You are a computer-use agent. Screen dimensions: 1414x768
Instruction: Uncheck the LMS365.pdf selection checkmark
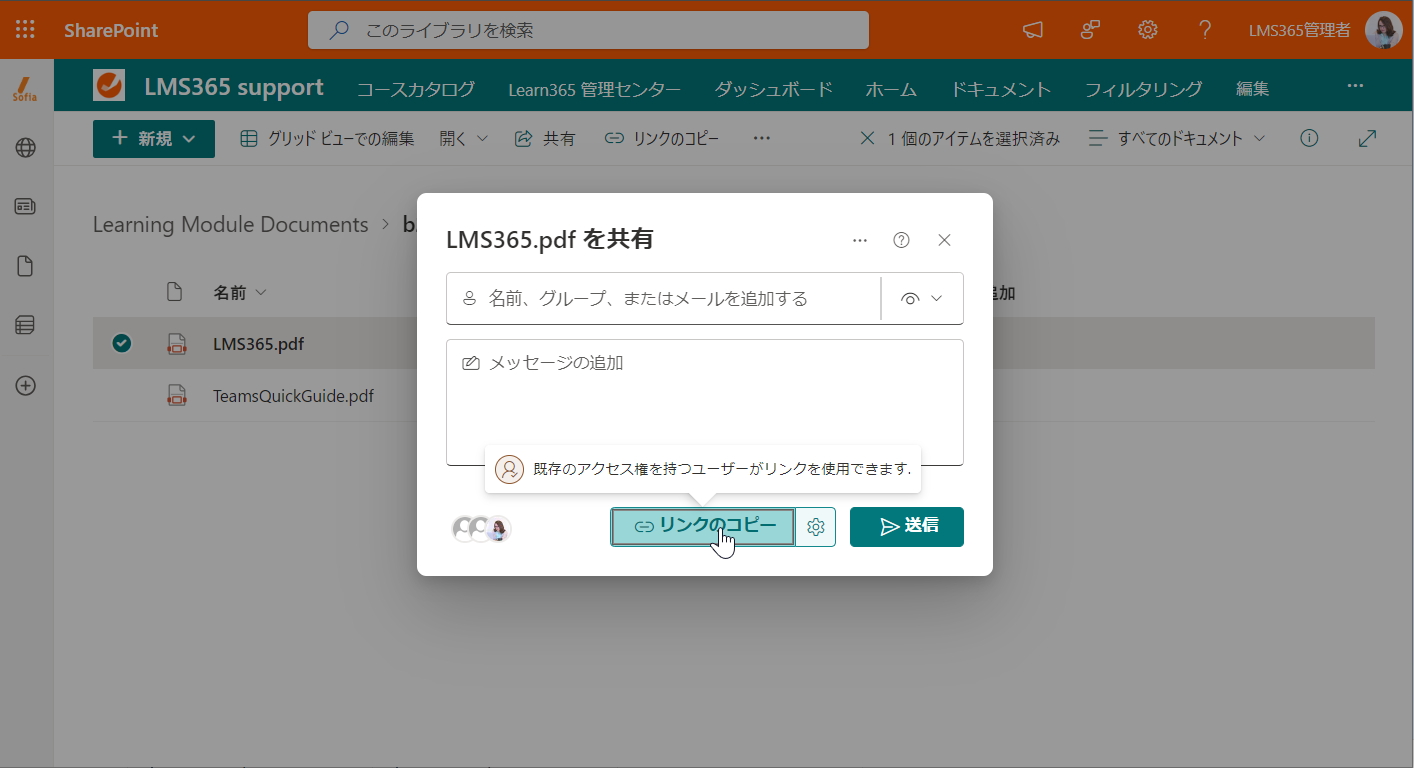pyautogui.click(x=122, y=344)
